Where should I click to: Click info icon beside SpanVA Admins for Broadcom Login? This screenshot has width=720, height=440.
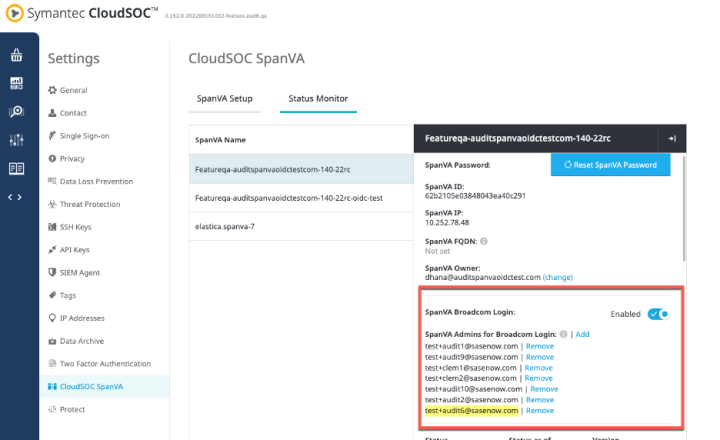click(x=563, y=334)
